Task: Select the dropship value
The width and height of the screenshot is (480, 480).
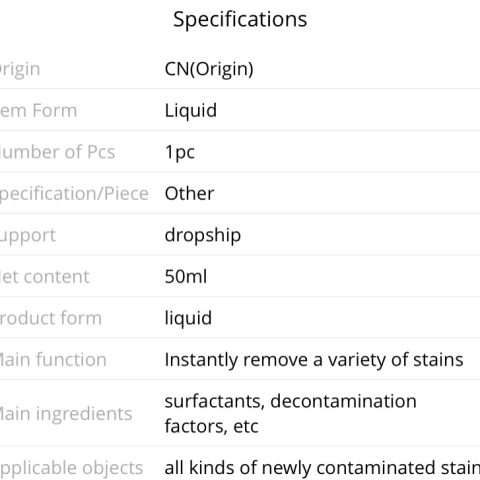Action: [203, 235]
